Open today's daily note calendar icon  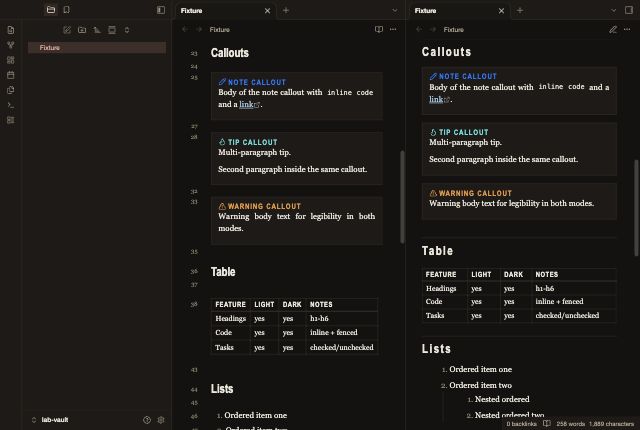(x=11, y=75)
